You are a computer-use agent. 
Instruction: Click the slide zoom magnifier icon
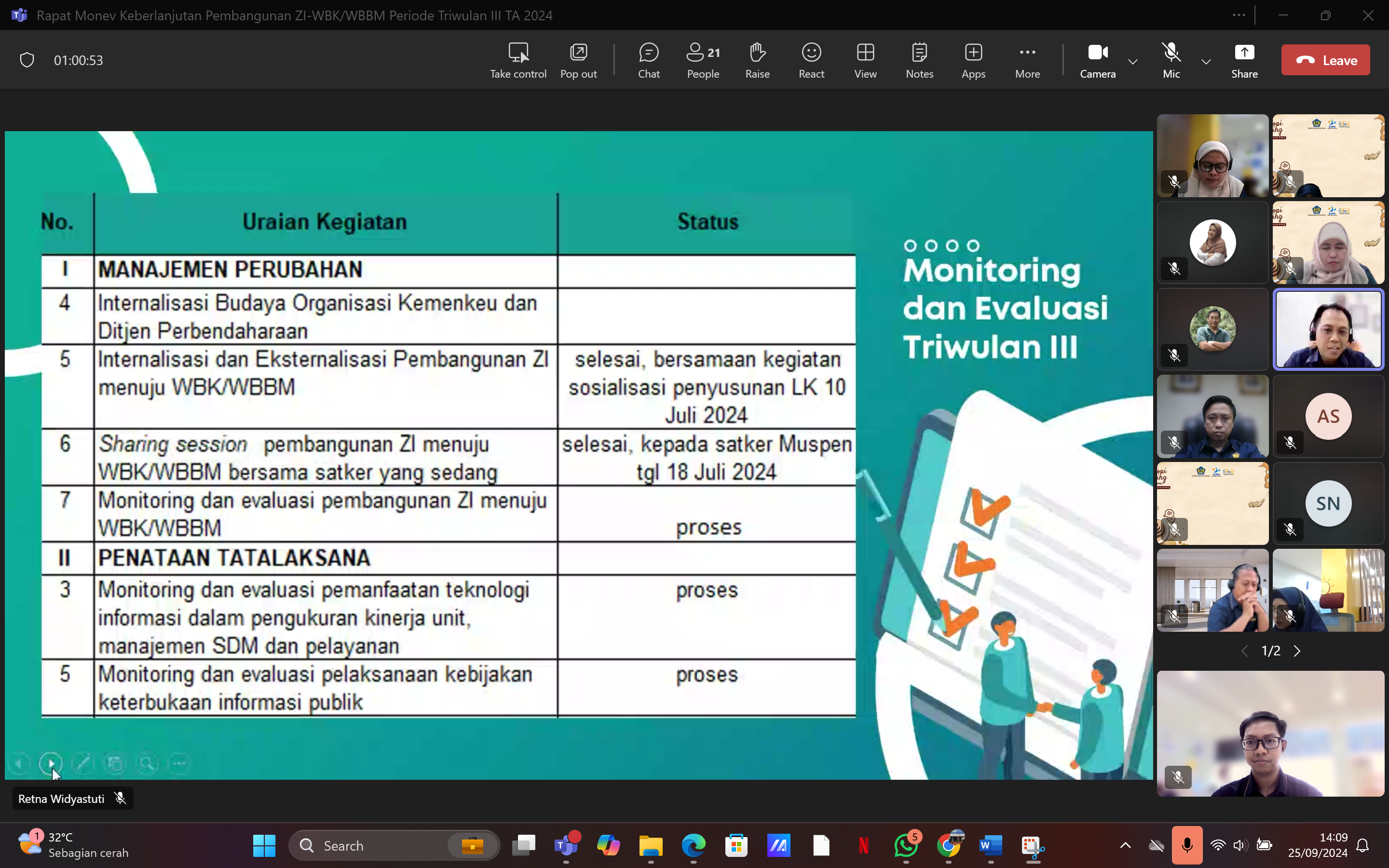(147, 763)
